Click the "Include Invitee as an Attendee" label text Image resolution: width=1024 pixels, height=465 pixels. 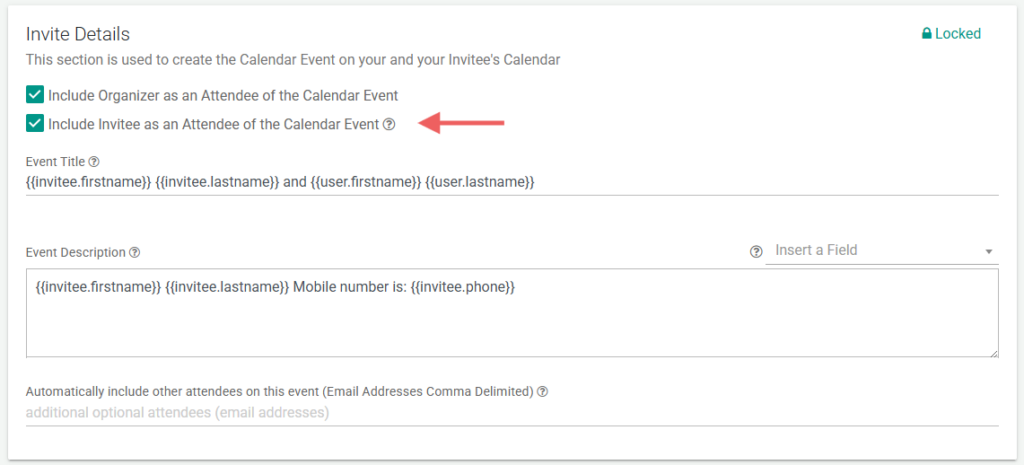click(214, 125)
